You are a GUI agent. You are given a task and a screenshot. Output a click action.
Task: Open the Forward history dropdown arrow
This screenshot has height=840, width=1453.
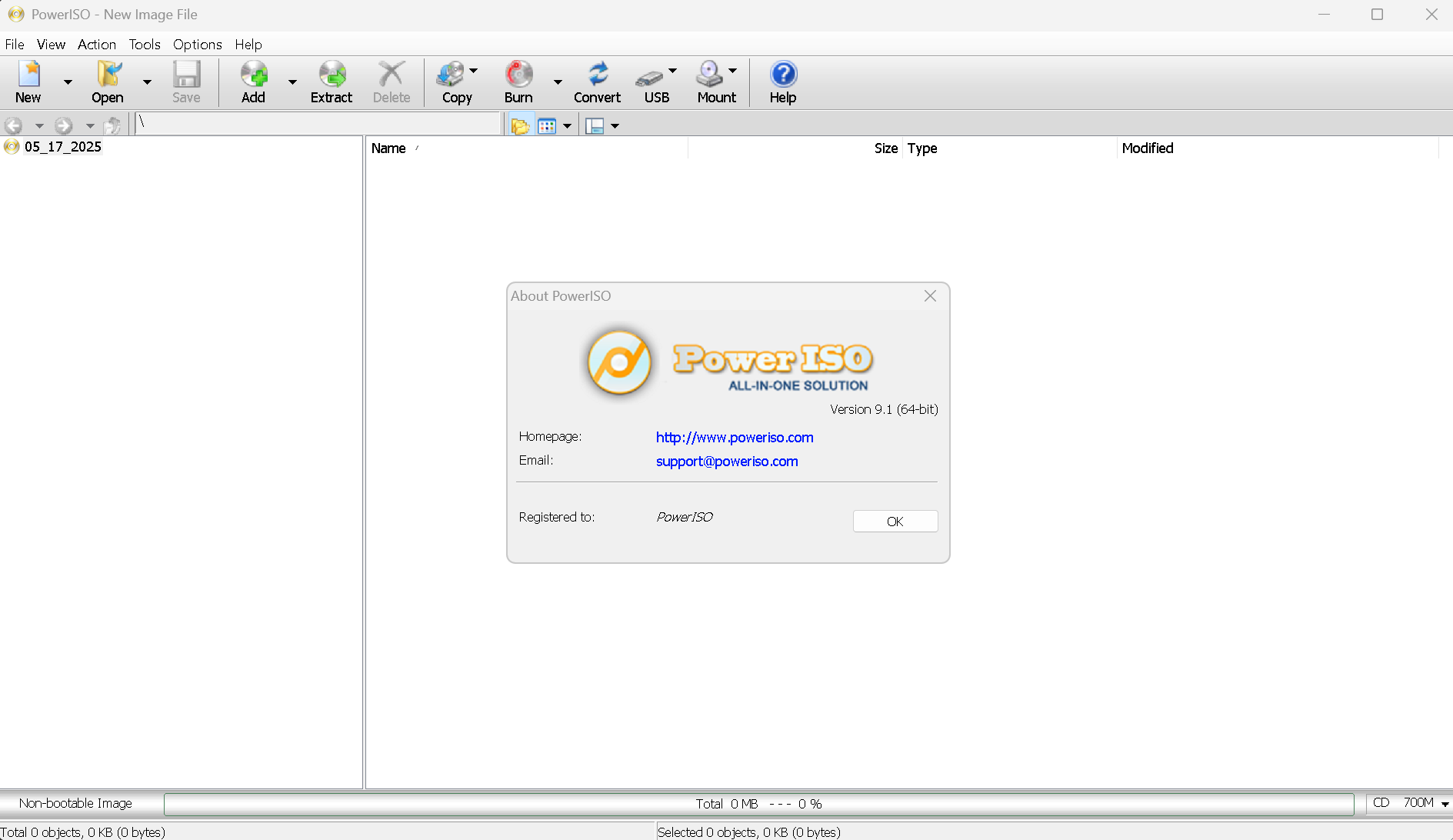[x=90, y=125]
